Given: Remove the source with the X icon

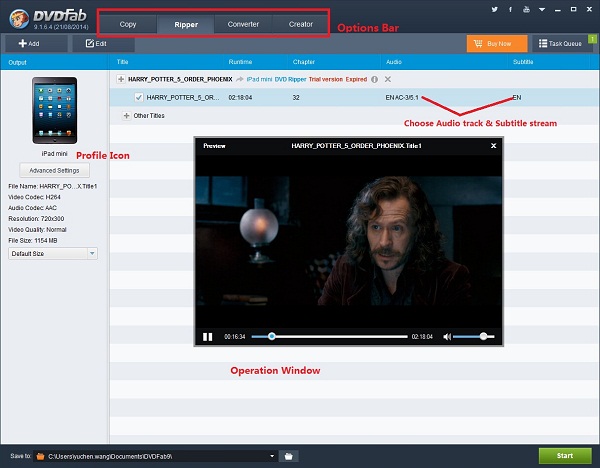Looking at the screenshot, I should (388, 79).
